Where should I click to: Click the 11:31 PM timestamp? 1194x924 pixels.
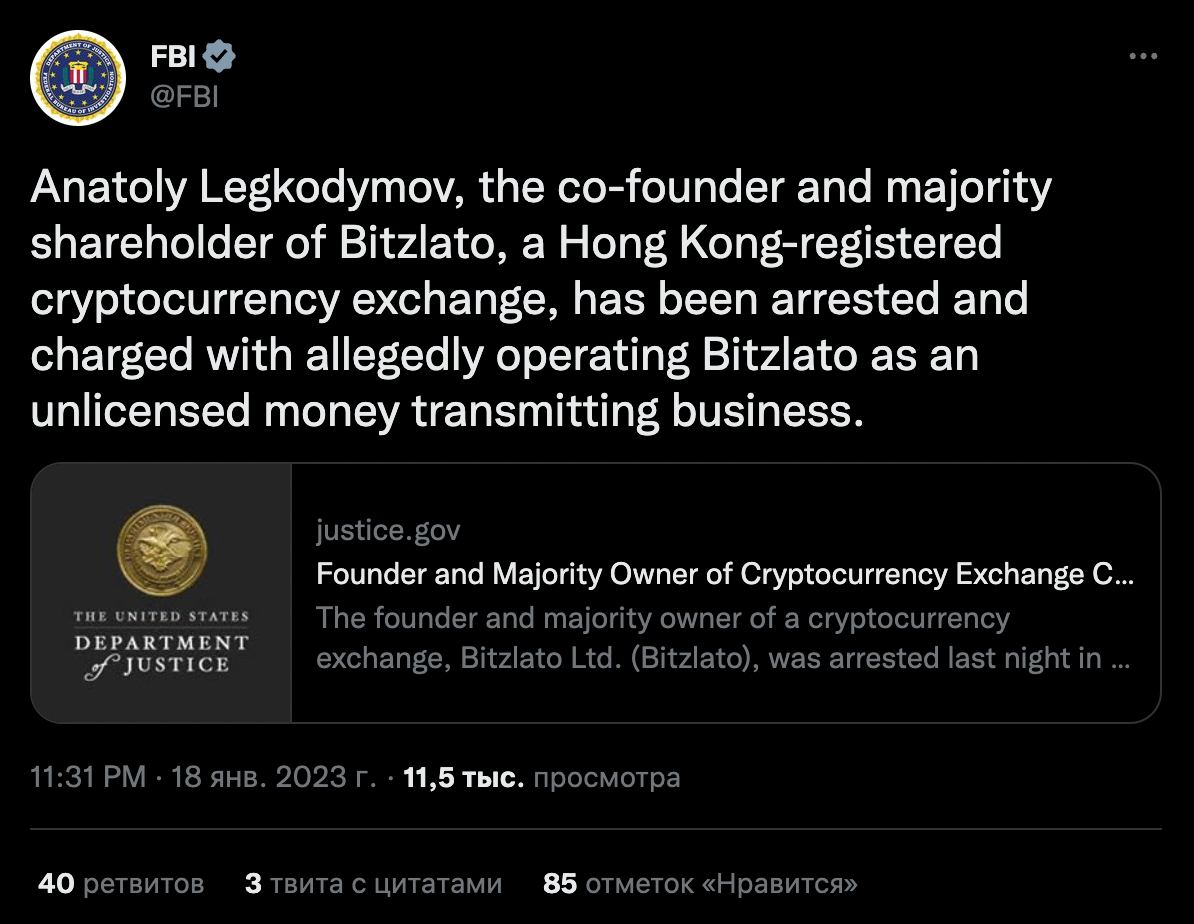(x=88, y=777)
